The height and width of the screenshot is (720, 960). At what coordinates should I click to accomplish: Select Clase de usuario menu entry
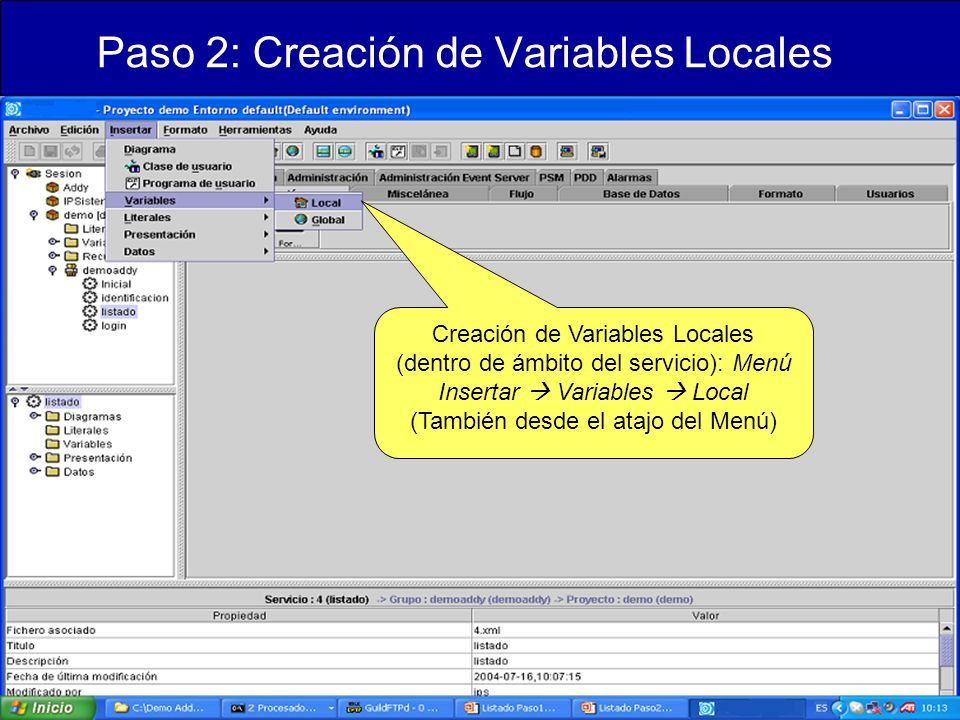(x=190, y=167)
